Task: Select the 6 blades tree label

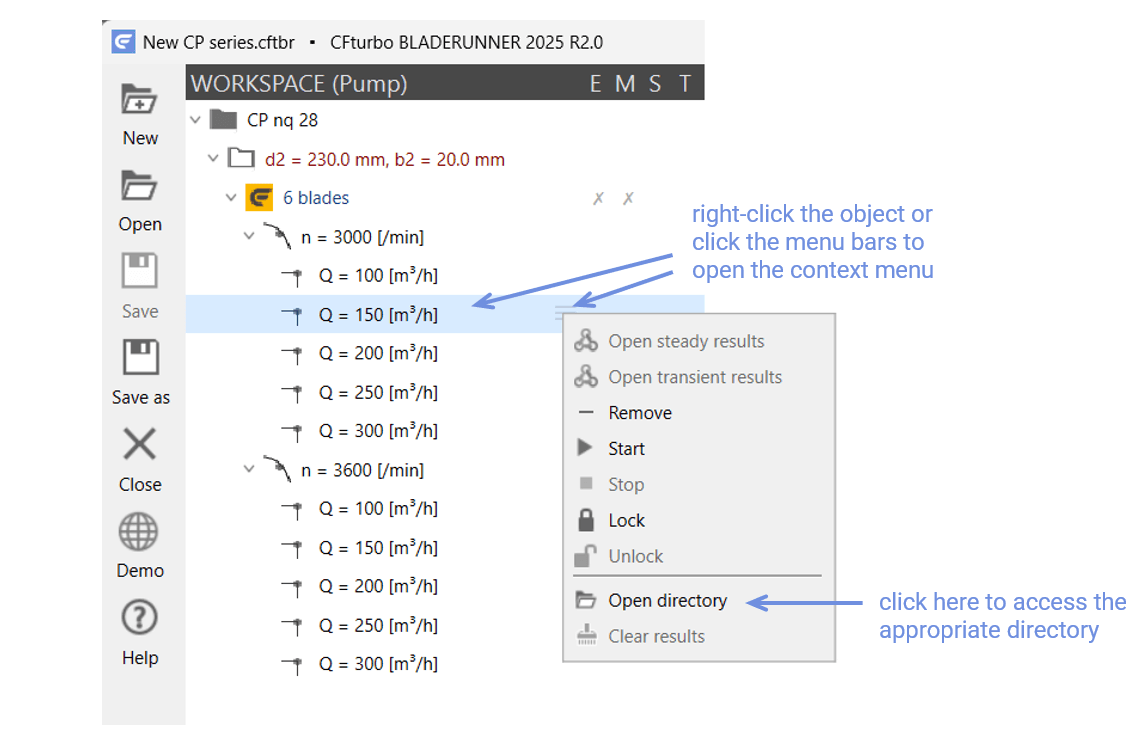Action: [x=316, y=198]
